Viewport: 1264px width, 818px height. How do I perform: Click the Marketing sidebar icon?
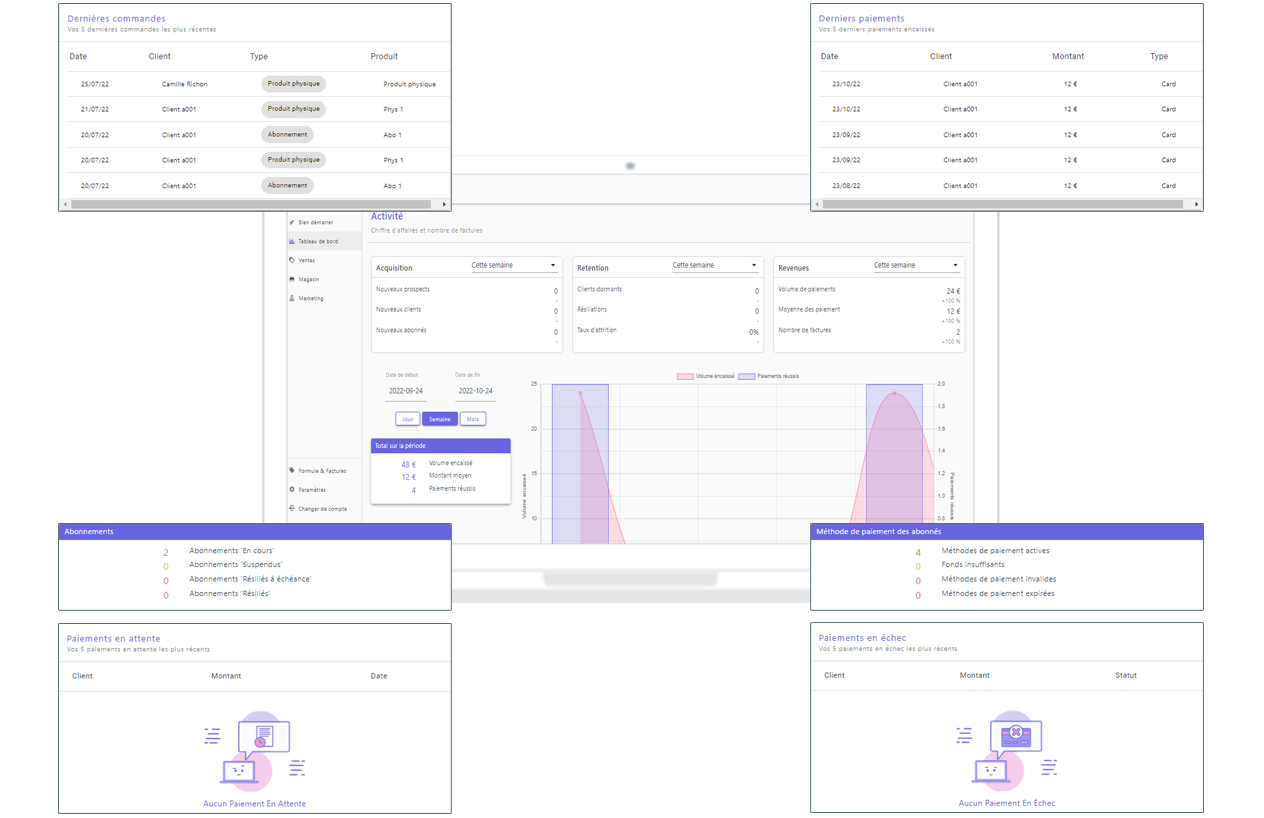[x=292, y=298]
